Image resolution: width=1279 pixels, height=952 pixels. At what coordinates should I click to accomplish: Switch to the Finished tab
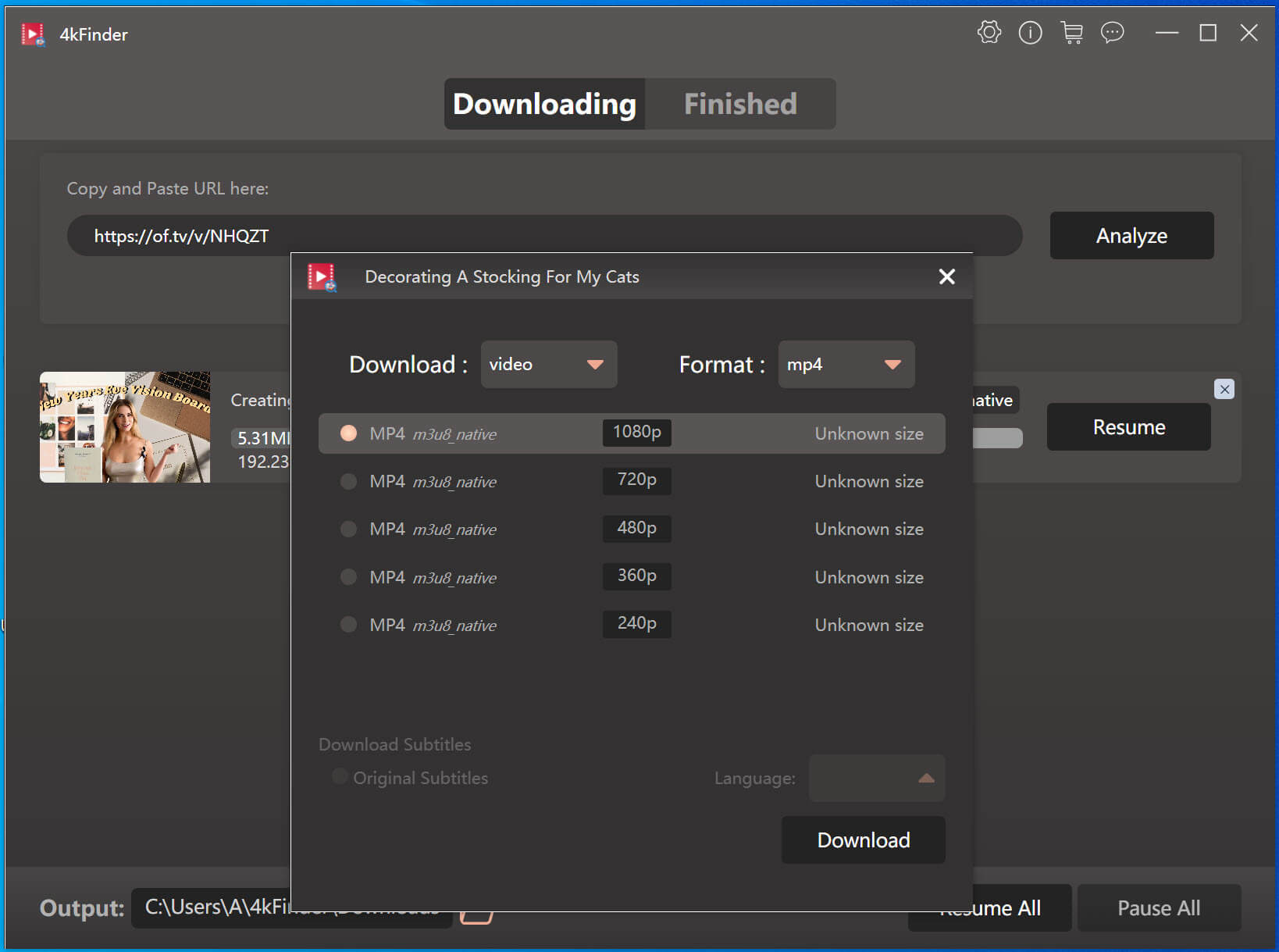click(739, 104)
